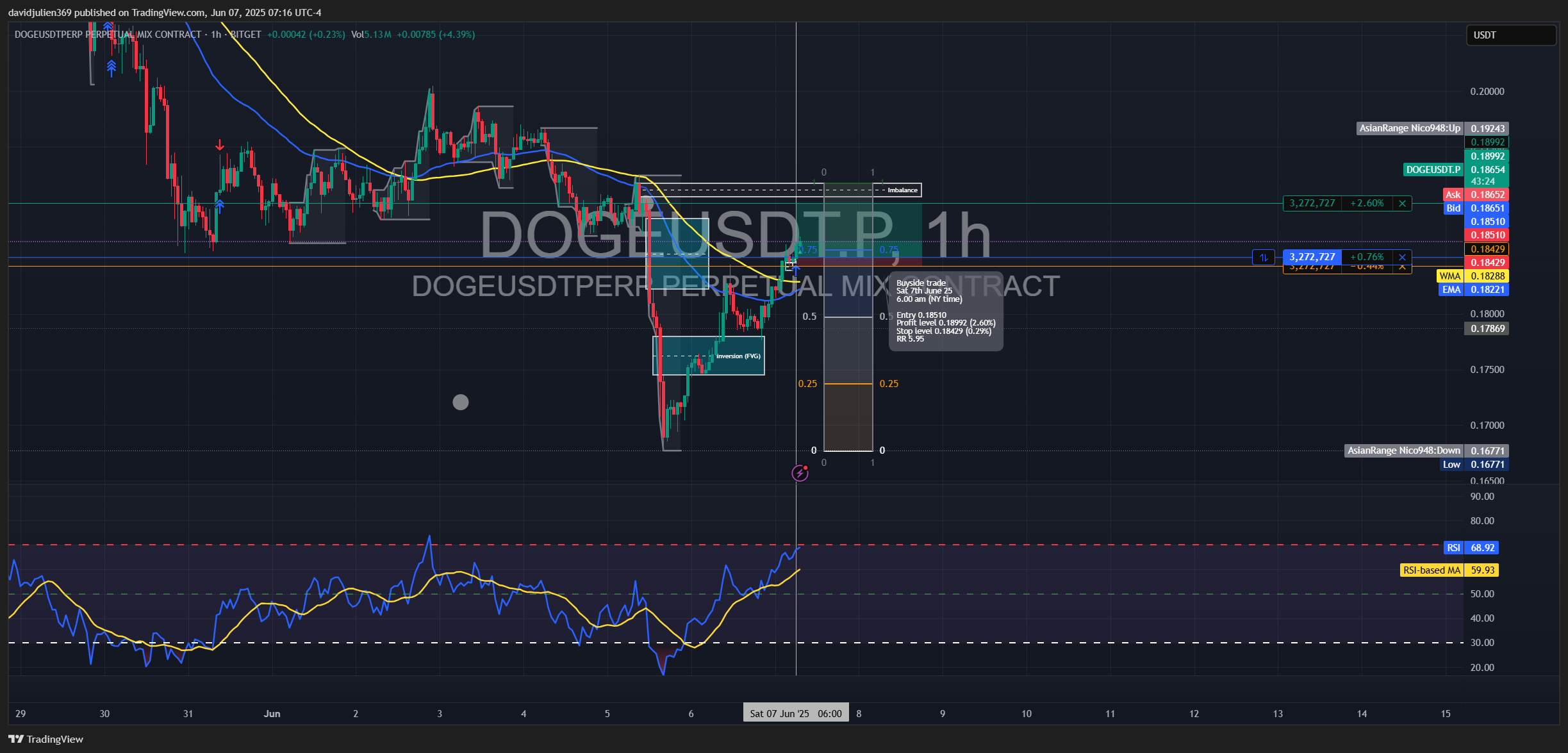Click the Jun label on the time axis

coord(272,714)
